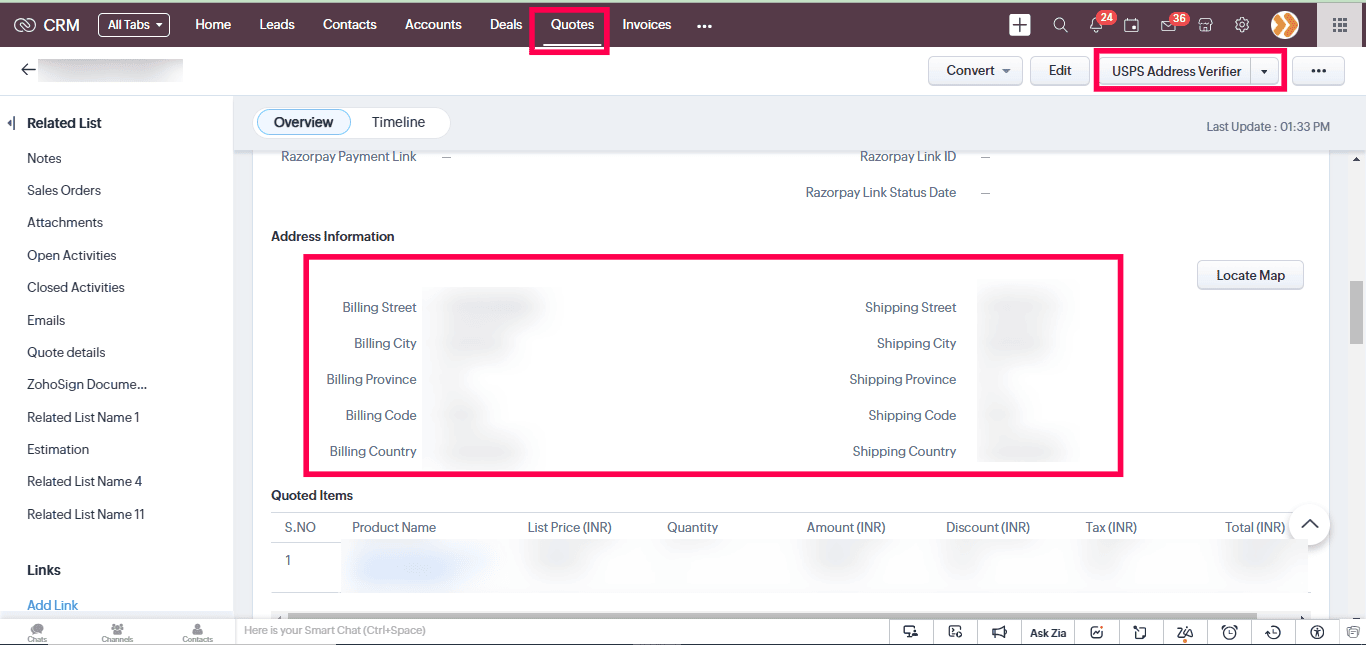Click the plus create-new icon
Viewport: 1366px width, 645px height.
(1020, 25)
